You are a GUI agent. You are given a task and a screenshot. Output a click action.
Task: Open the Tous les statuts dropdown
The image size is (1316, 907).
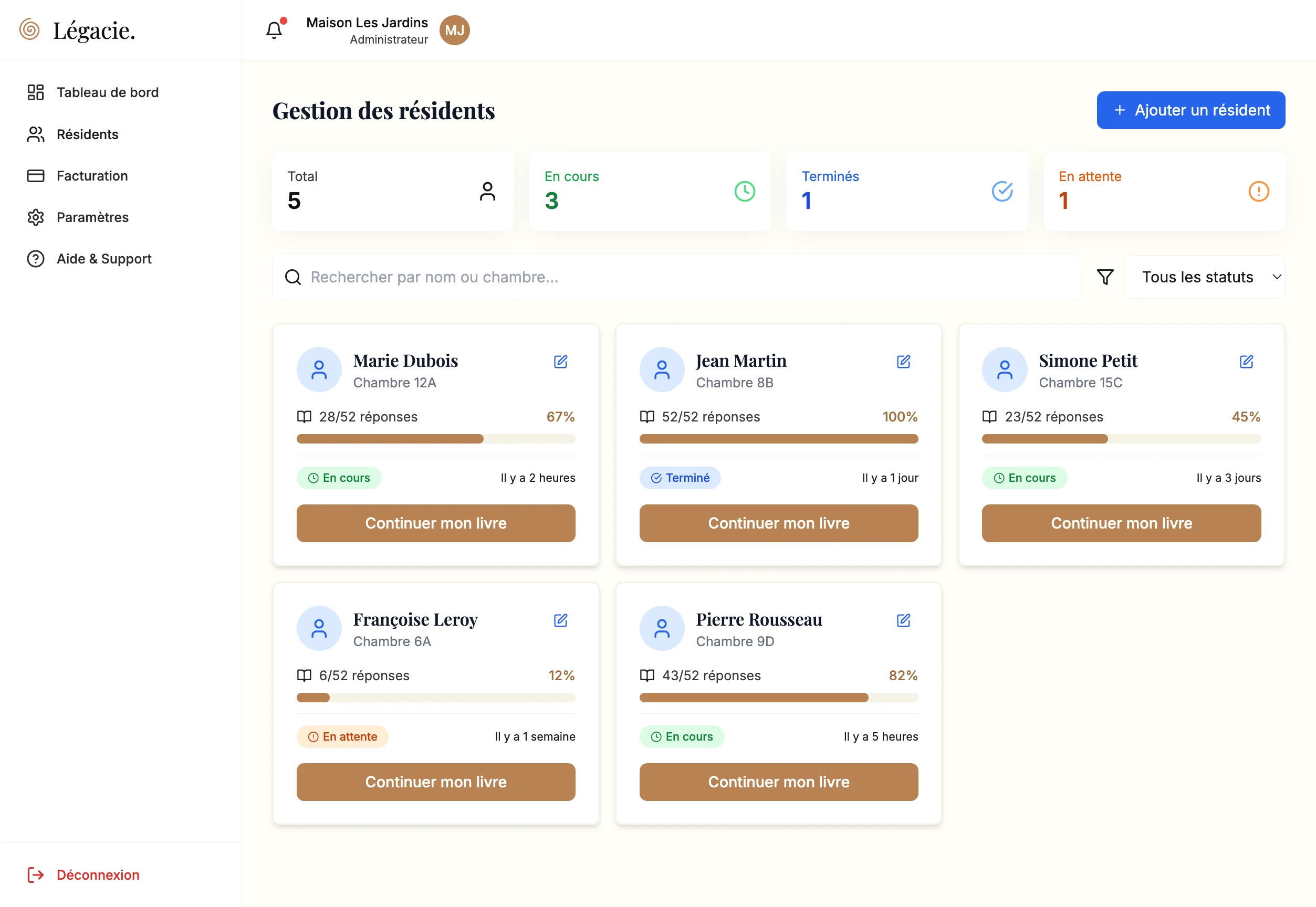1197,277
